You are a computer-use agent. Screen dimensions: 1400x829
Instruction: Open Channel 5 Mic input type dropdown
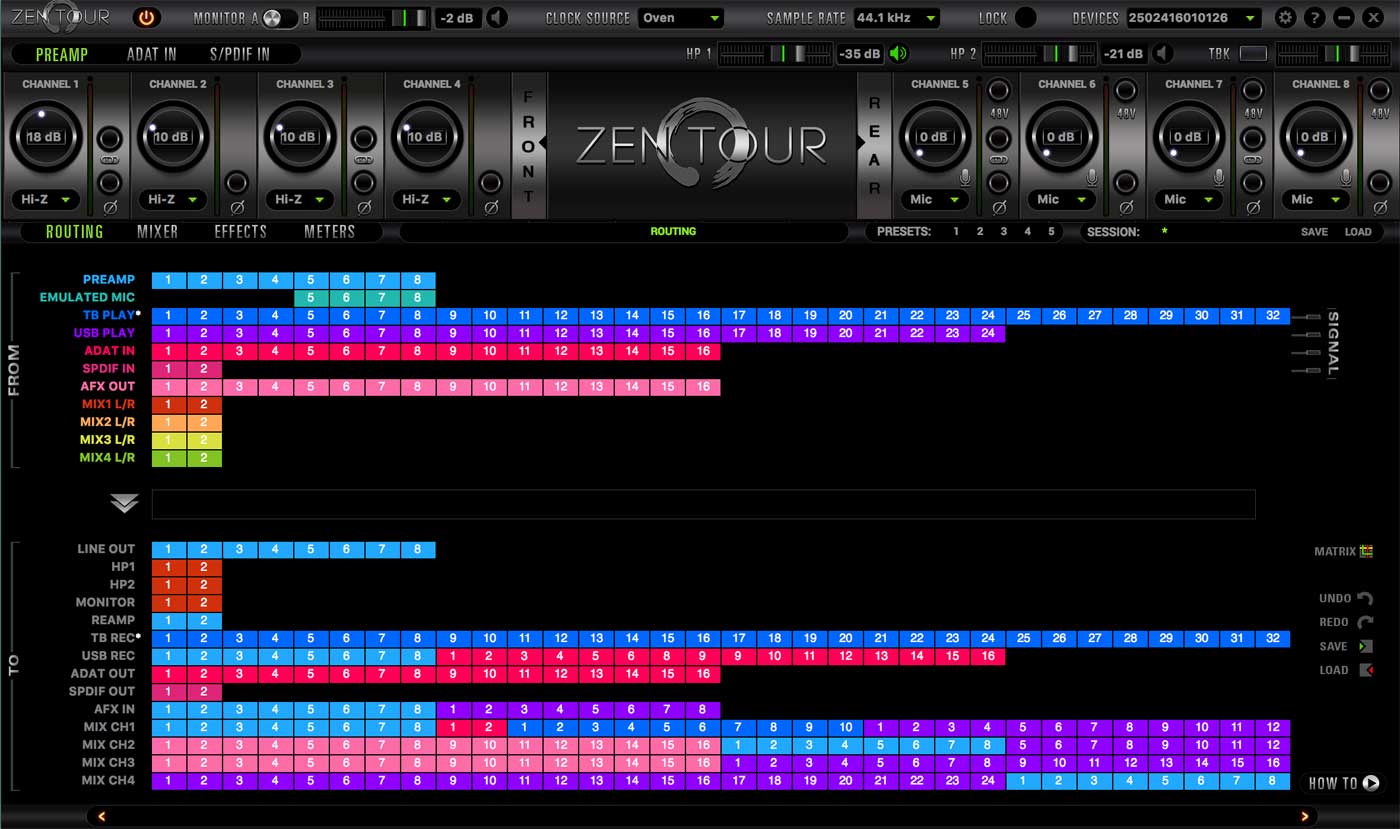click(933, 199)
